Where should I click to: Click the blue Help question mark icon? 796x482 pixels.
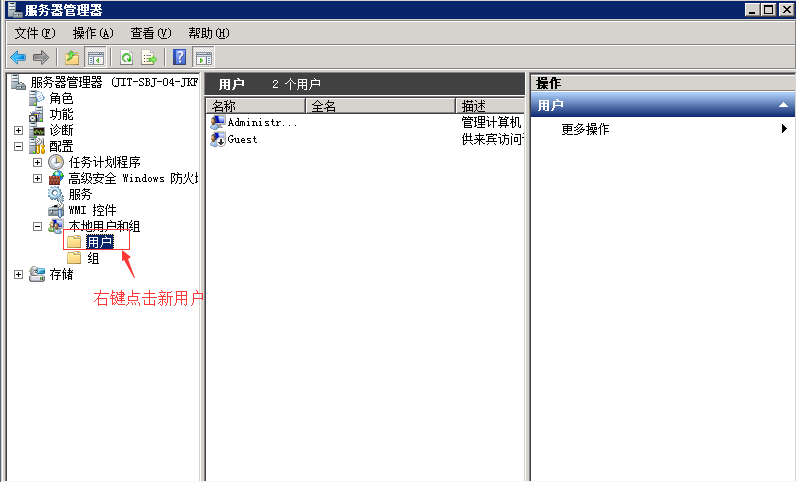(180, 57)
